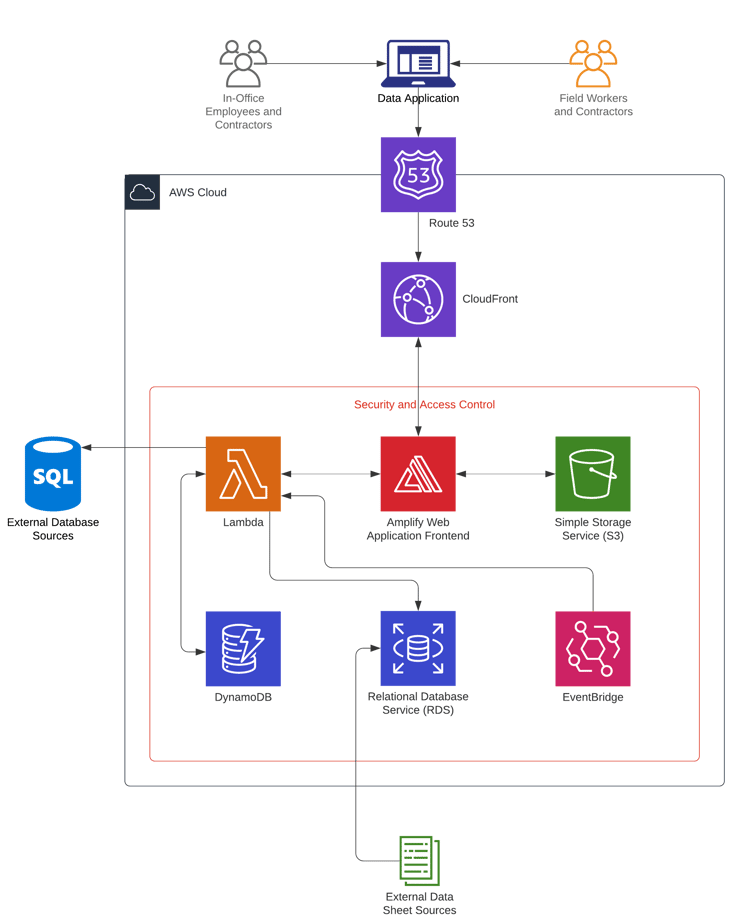Click the 'Data Application' label
The image size is (750, 922).
click(x=418, y=98)
